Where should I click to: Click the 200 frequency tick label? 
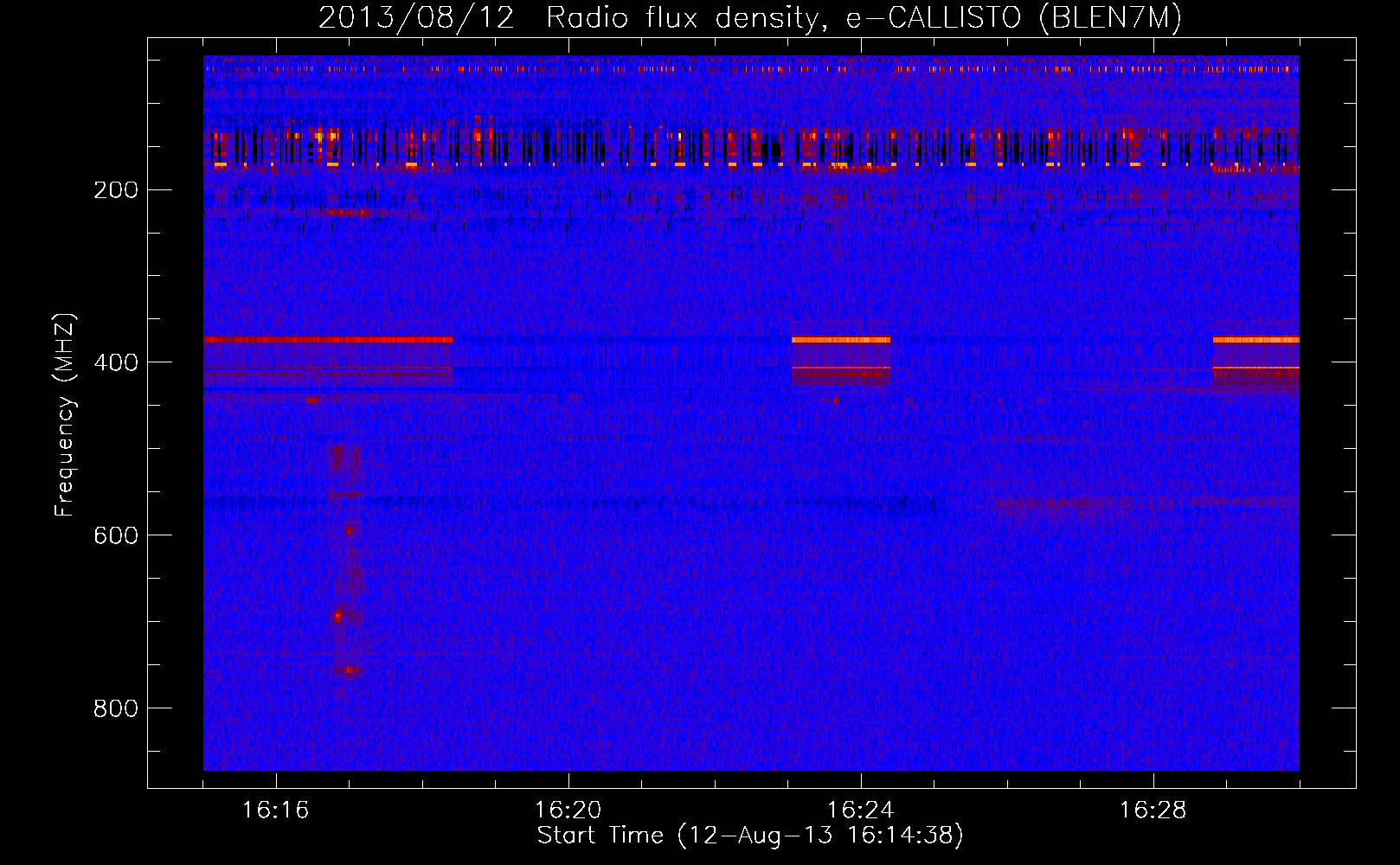click(x=116, y=189)
